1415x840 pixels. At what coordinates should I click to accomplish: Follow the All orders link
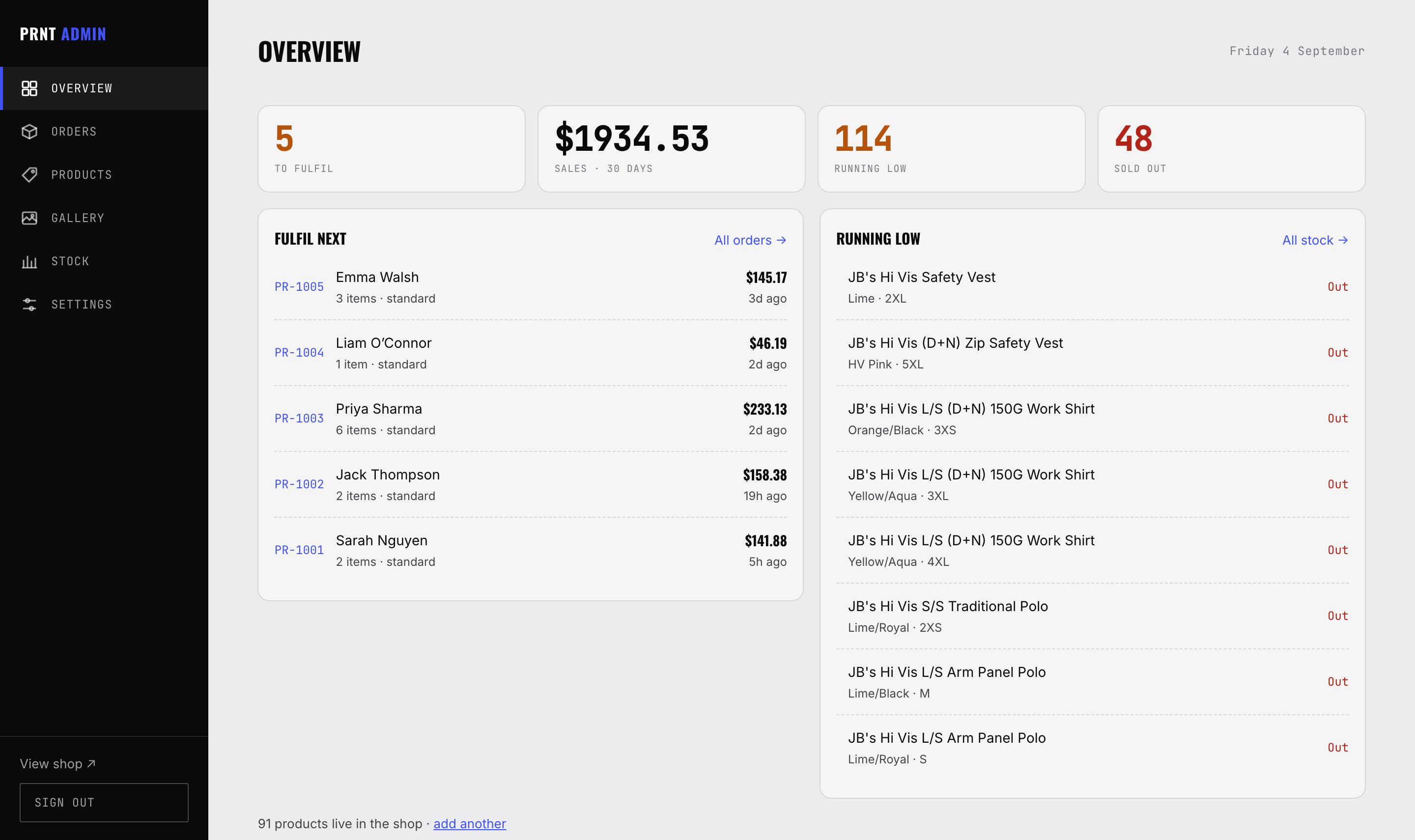tap(750, 240)
